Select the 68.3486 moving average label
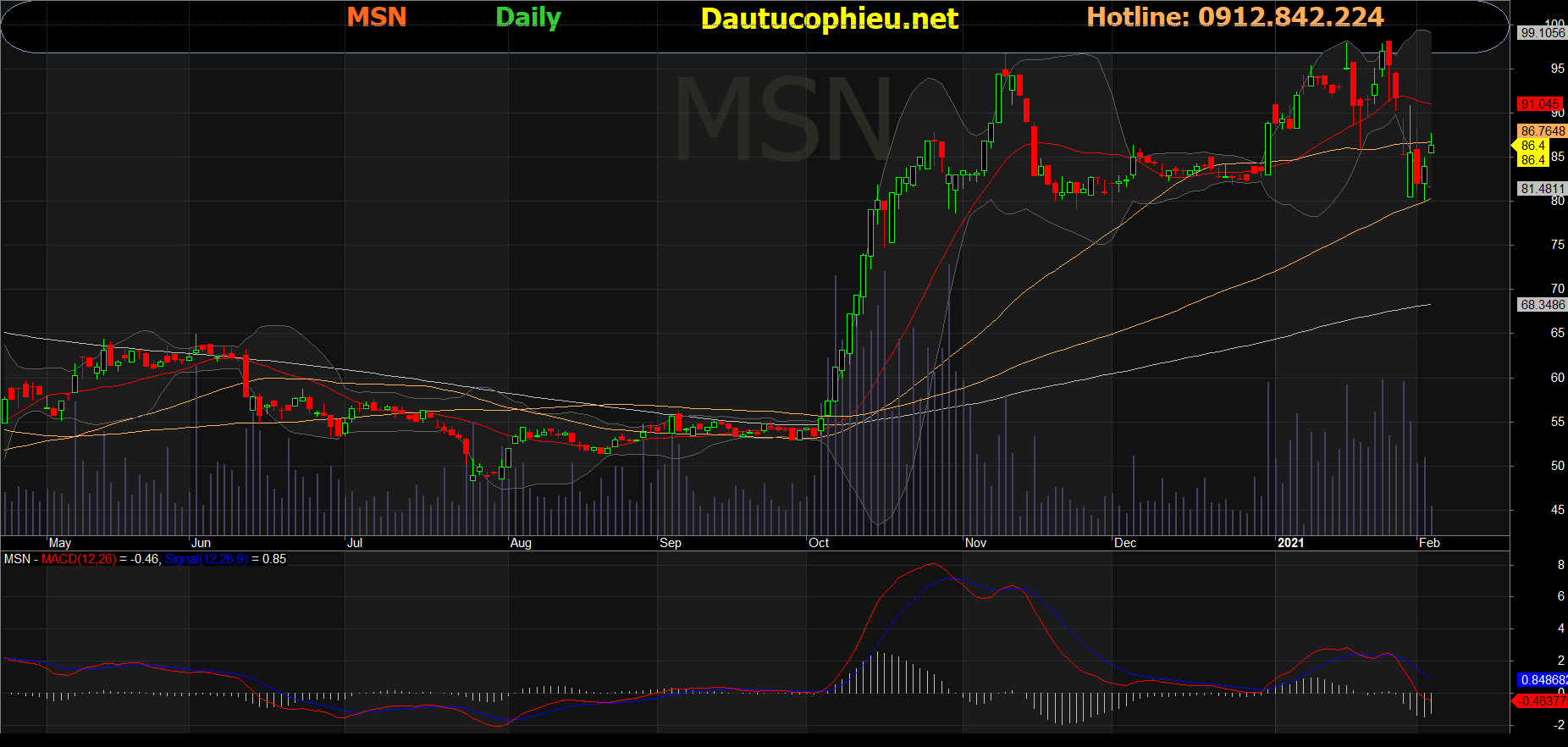This screenshot has width=1568, height=747. tap(1542, 305)
